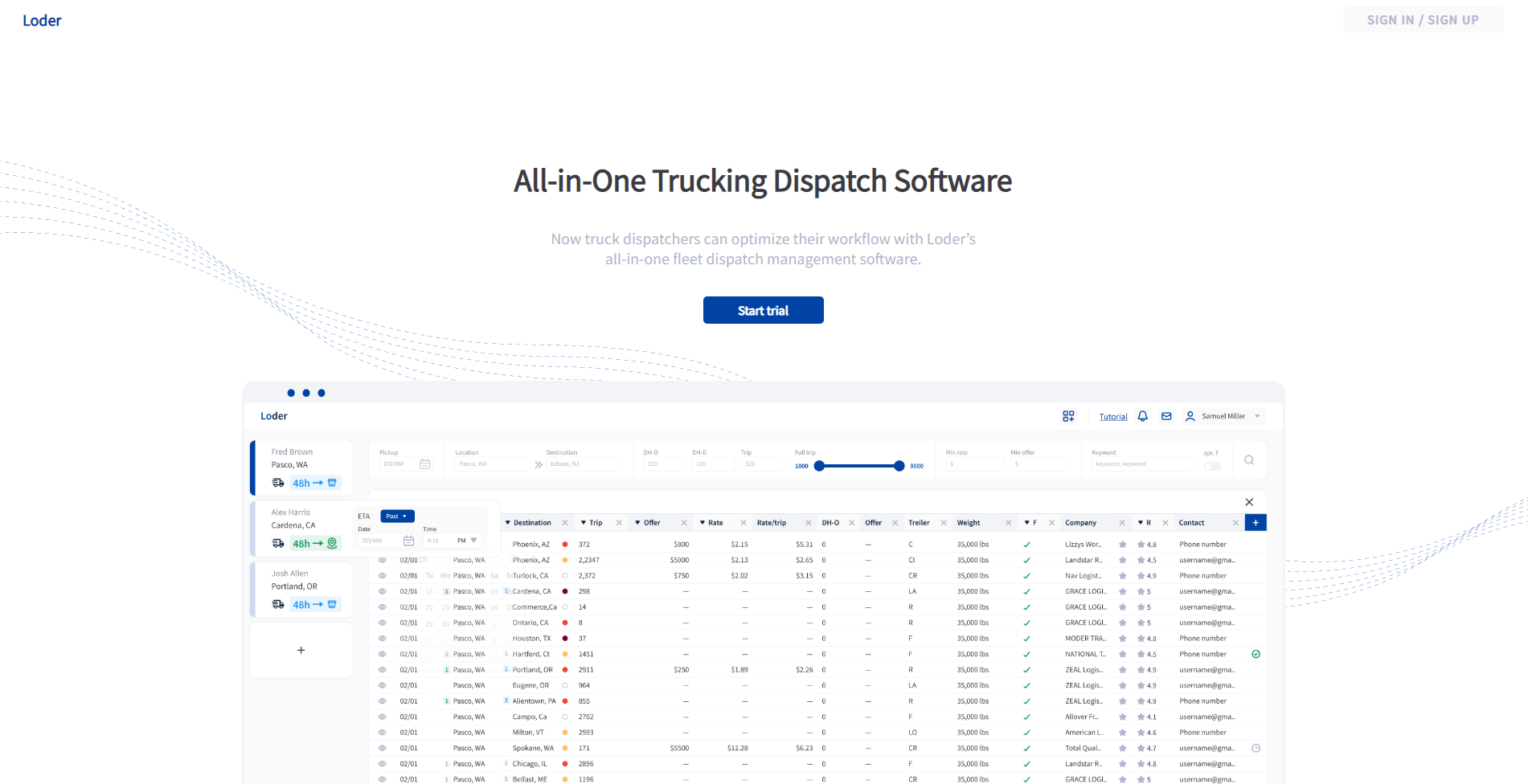The width and height of the screenshot is (1528, 784).
Task: Toggle eye visibility for Milton, VT row
Action: 383,733
